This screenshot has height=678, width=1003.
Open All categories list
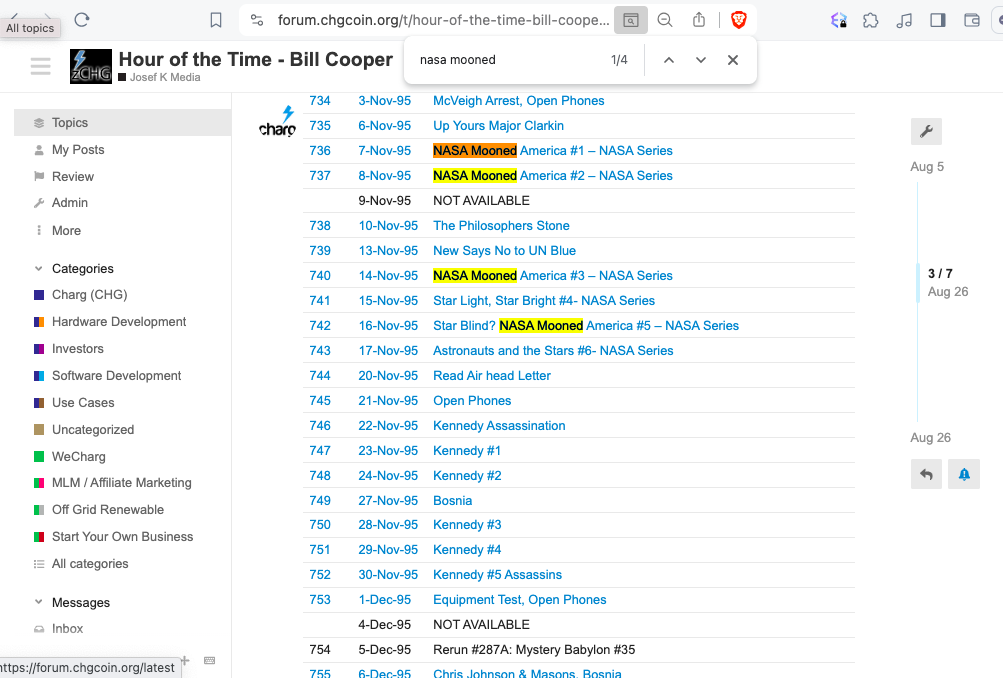coord(90,564)
